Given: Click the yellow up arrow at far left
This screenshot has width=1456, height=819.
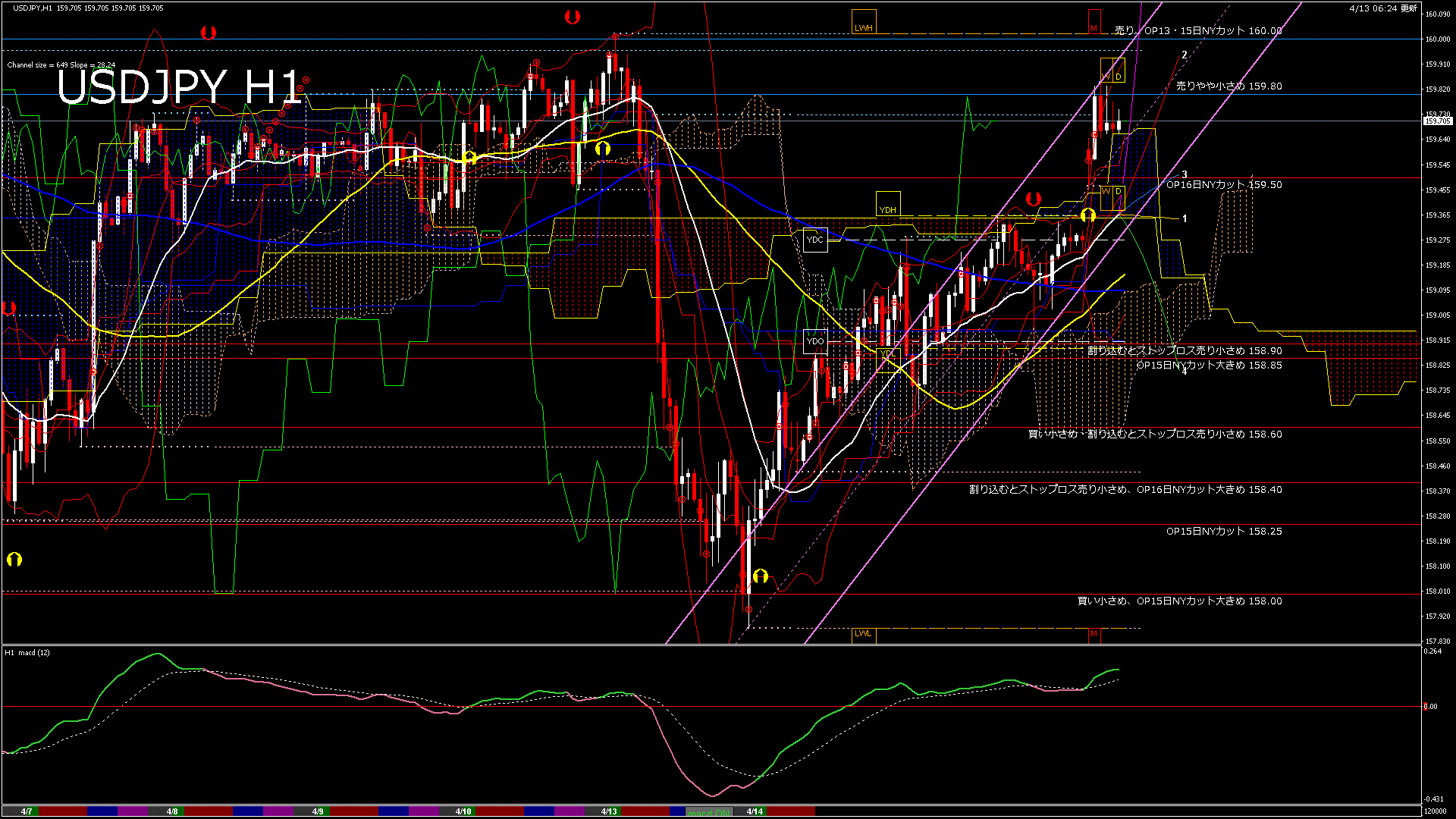Looking at the screenshot, I should click(x=14, y=560).
